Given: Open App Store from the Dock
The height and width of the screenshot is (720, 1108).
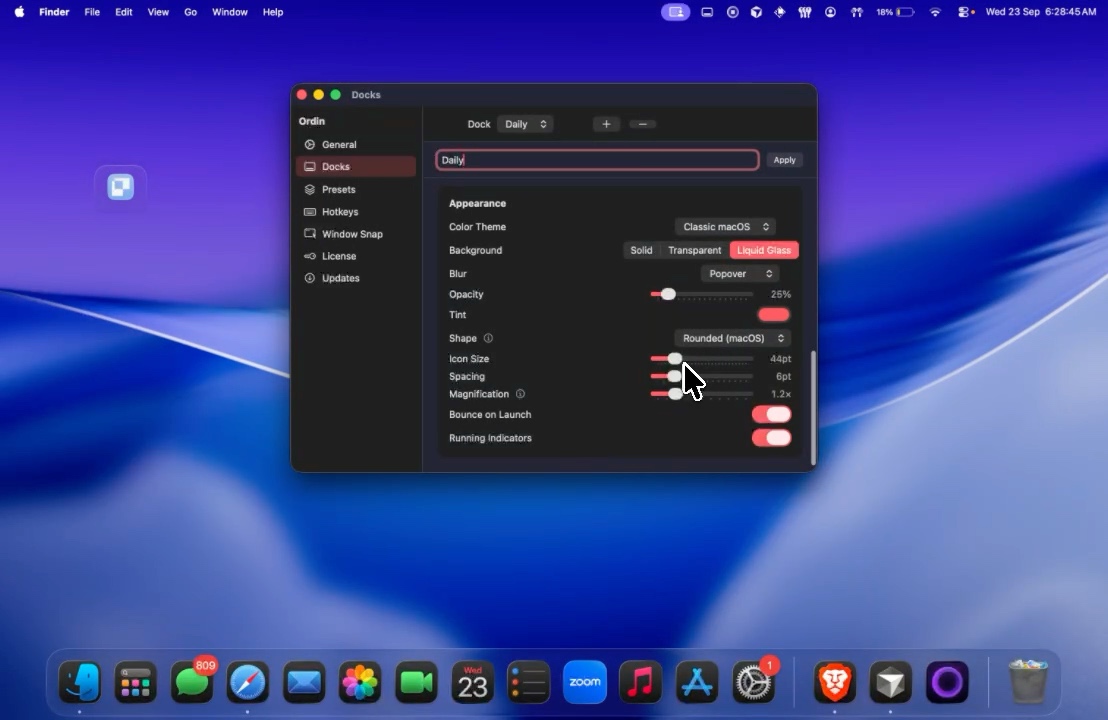Looking at the screenshot, I should [x=697, y=683].
